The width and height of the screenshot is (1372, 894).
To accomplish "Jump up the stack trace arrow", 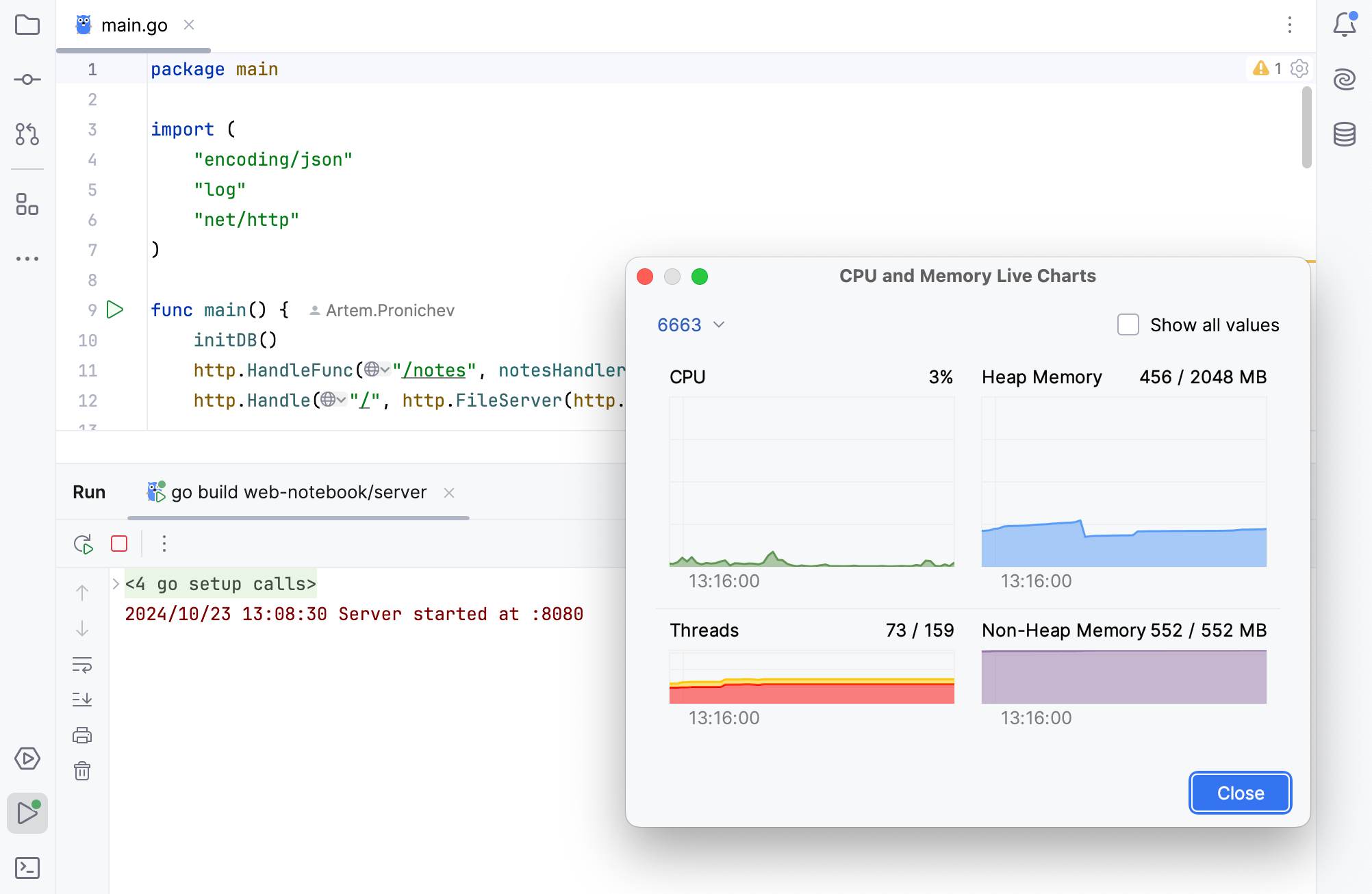I will (82, 592).
